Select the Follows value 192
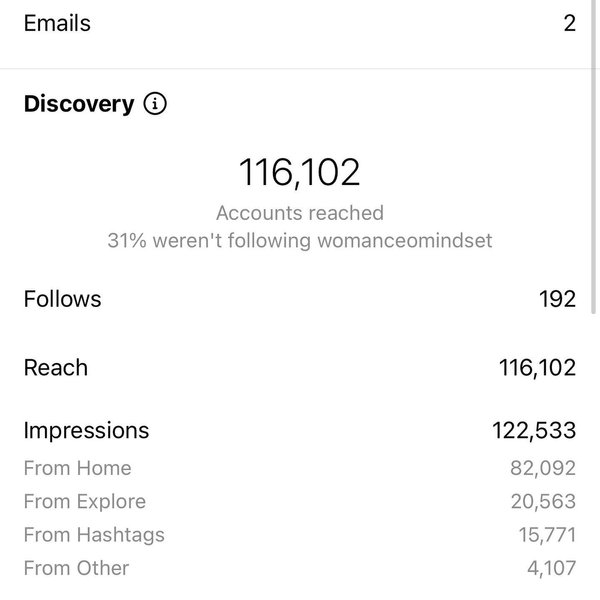The image size is (600, 600). pos(555,299)
